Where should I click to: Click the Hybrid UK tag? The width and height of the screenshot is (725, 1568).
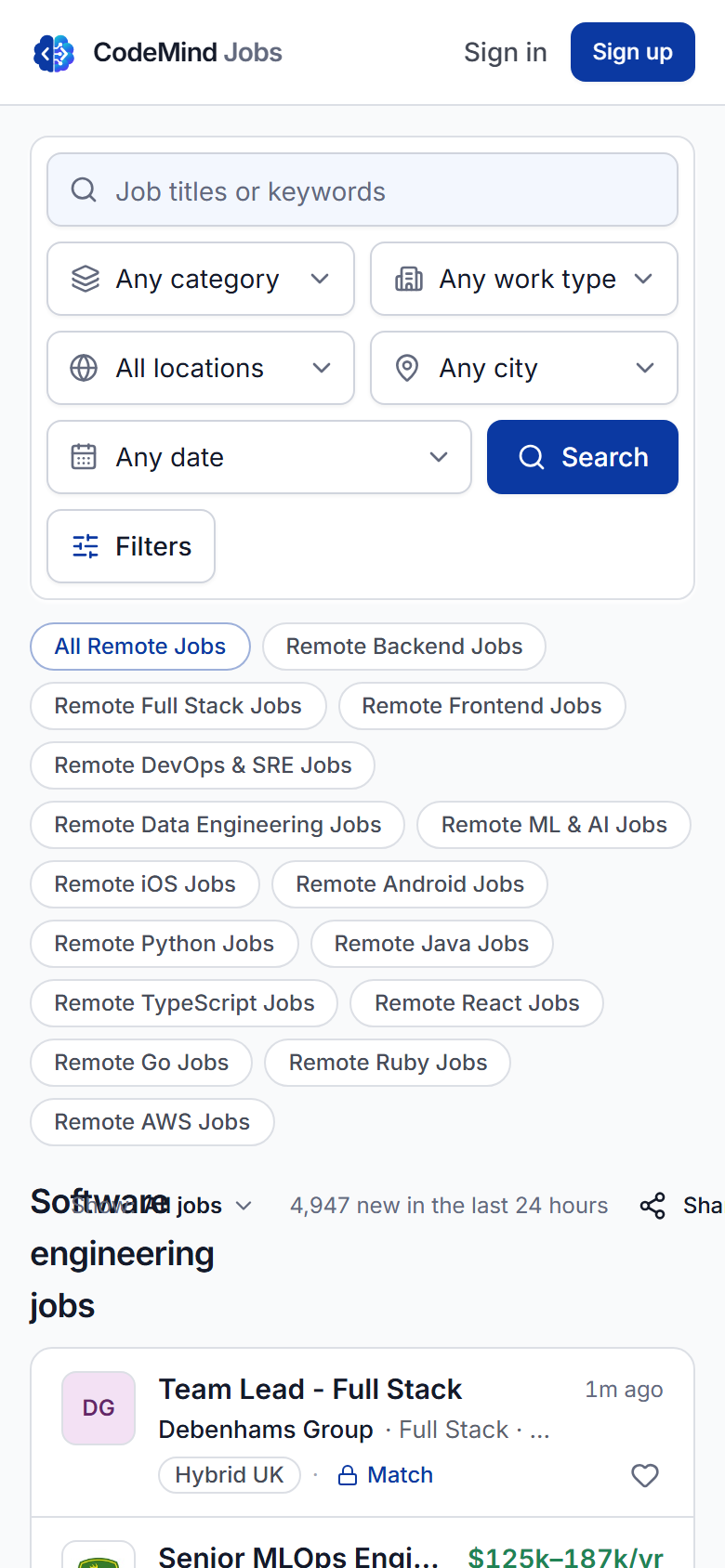pos(230,1475)
